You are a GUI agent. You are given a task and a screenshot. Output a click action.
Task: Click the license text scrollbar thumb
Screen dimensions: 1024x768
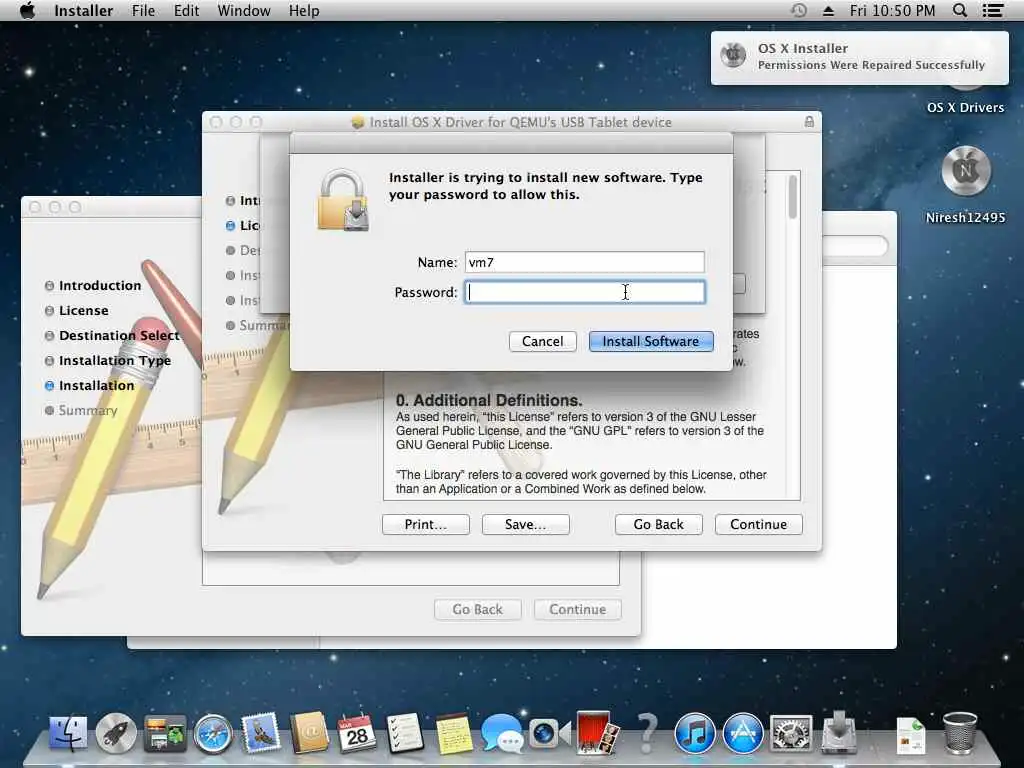(x=793, y=197)
